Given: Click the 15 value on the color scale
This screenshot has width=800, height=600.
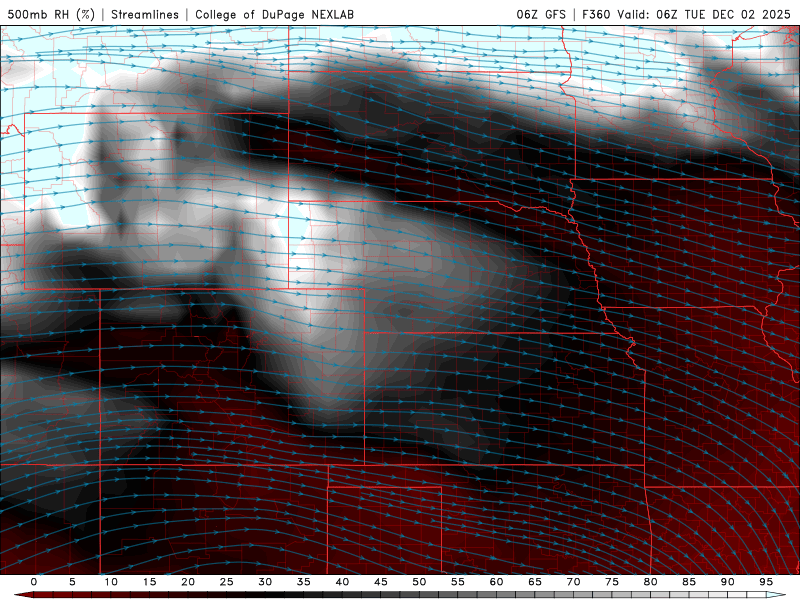Looking at the screenshot, I should tap(149, 582).
